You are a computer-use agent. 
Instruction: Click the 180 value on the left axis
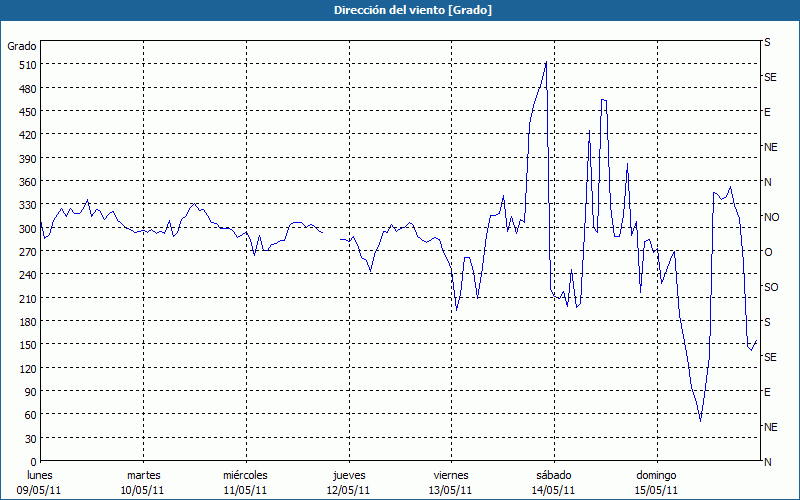point(28,322)
